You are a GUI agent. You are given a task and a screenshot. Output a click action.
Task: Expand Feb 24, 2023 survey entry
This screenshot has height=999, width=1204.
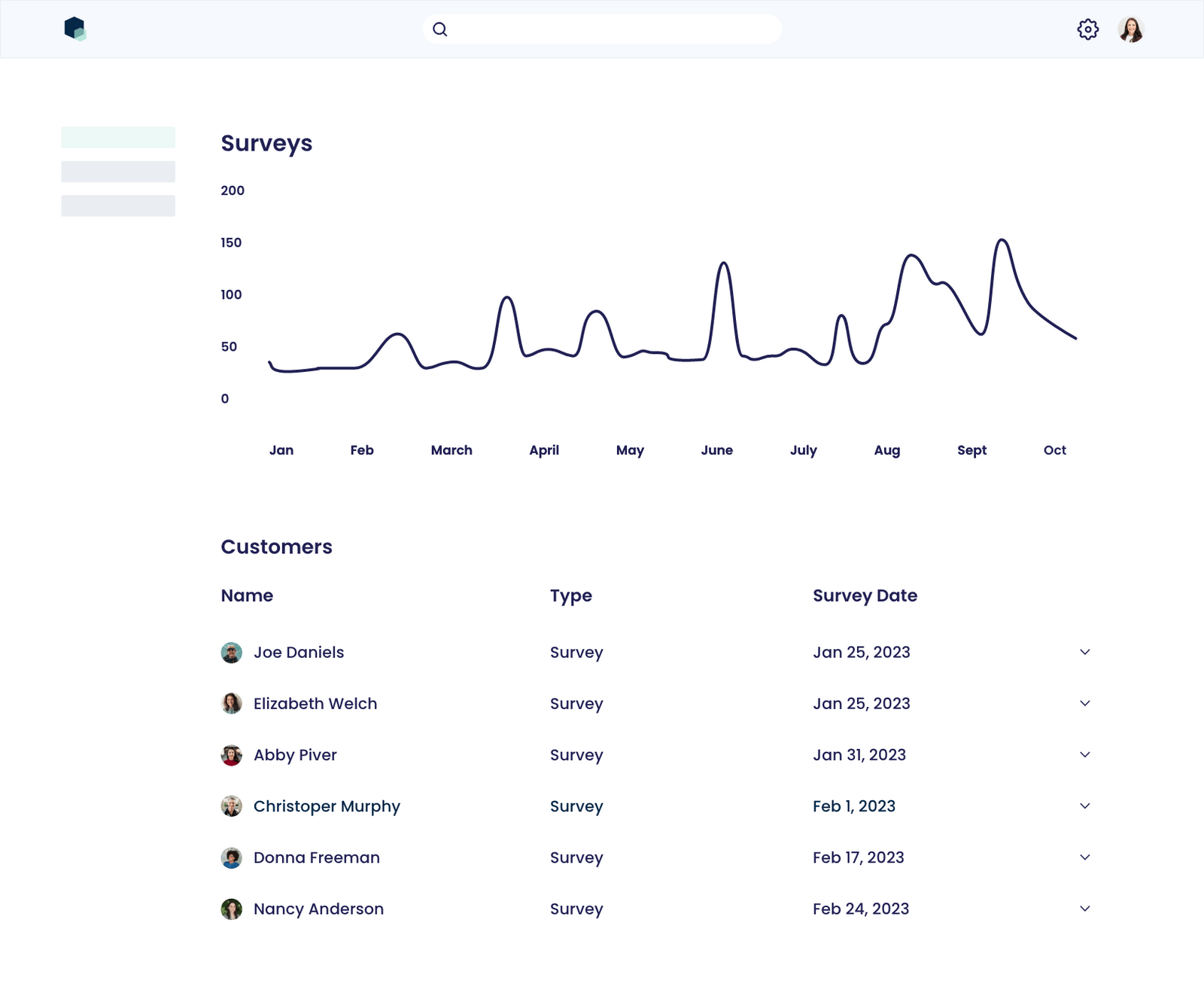coord(1084,909)
